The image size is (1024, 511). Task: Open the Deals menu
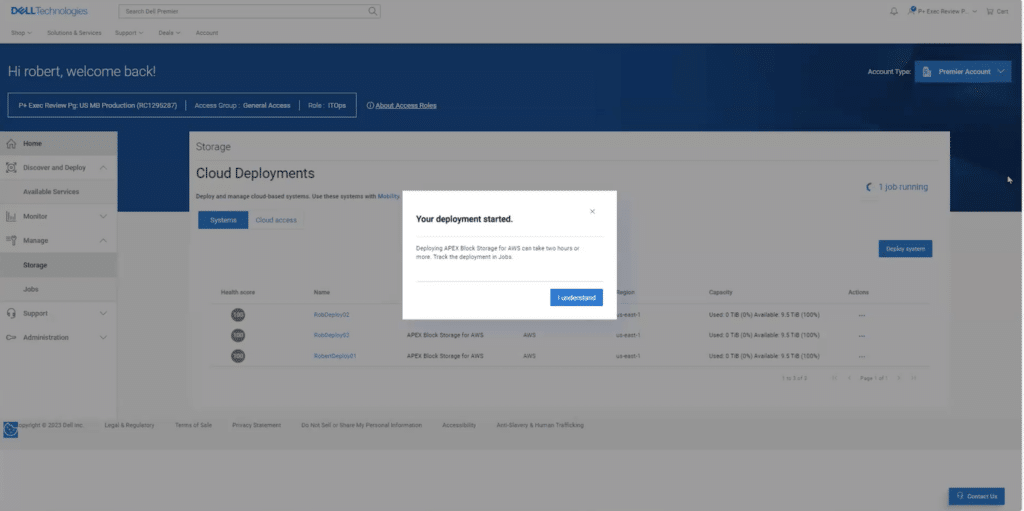click(x=169, y=33)
